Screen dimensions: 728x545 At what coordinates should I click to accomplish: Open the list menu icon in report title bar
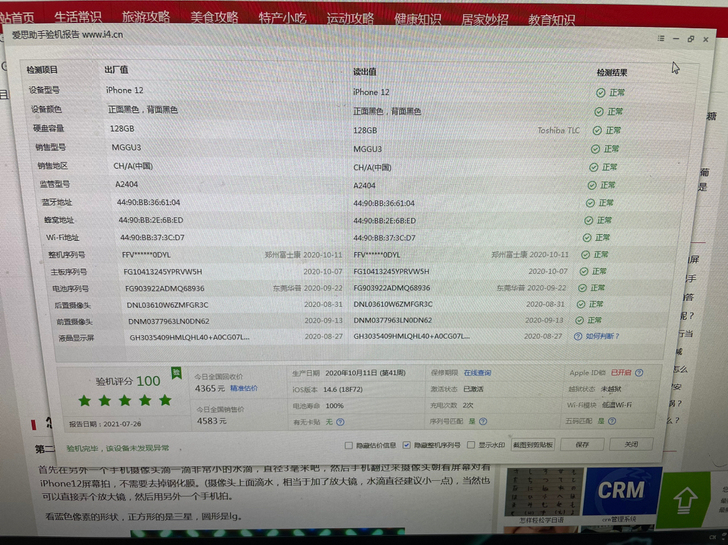pos(661,39)
